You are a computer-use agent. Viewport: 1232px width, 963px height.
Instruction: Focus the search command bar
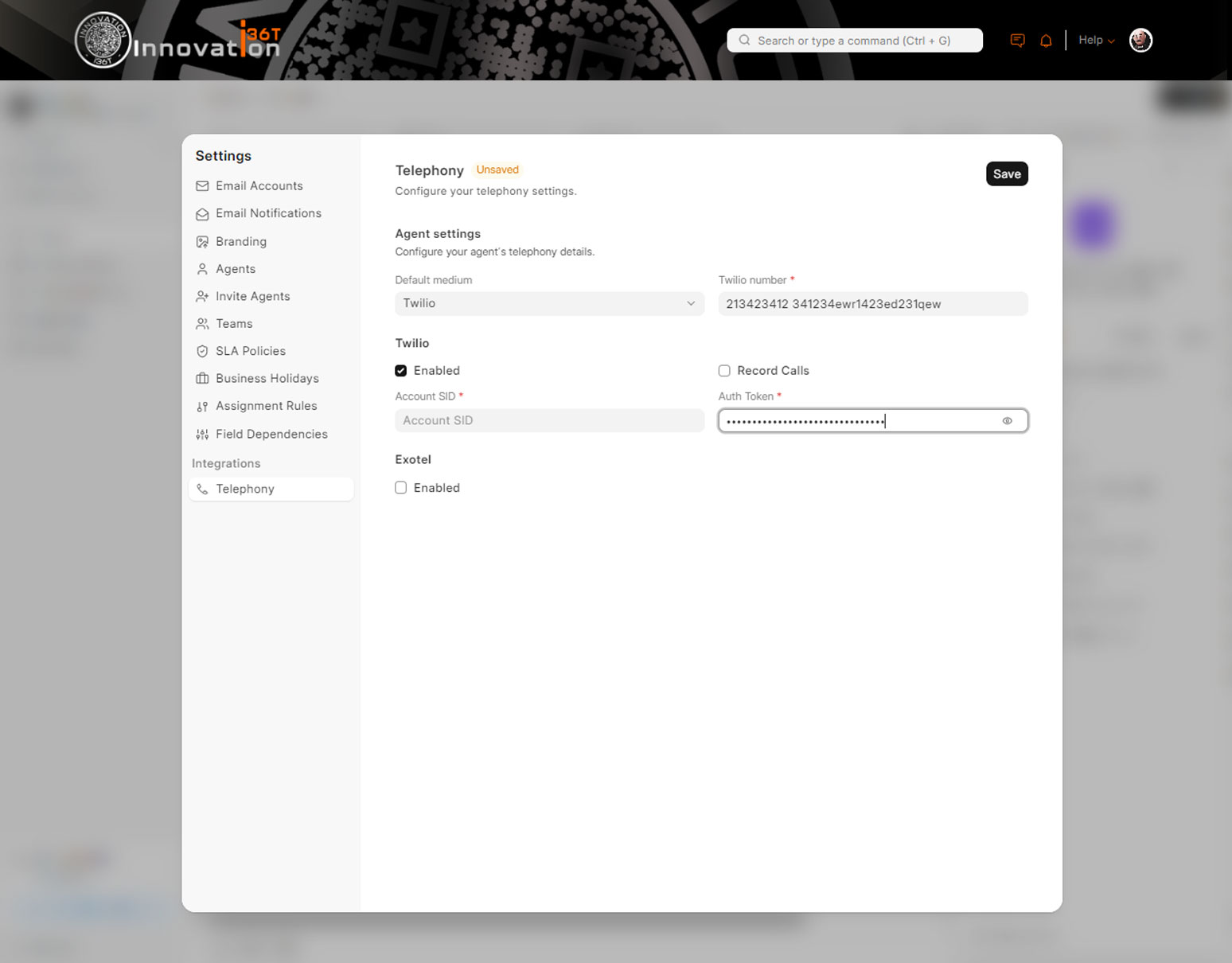click(854, 41)
